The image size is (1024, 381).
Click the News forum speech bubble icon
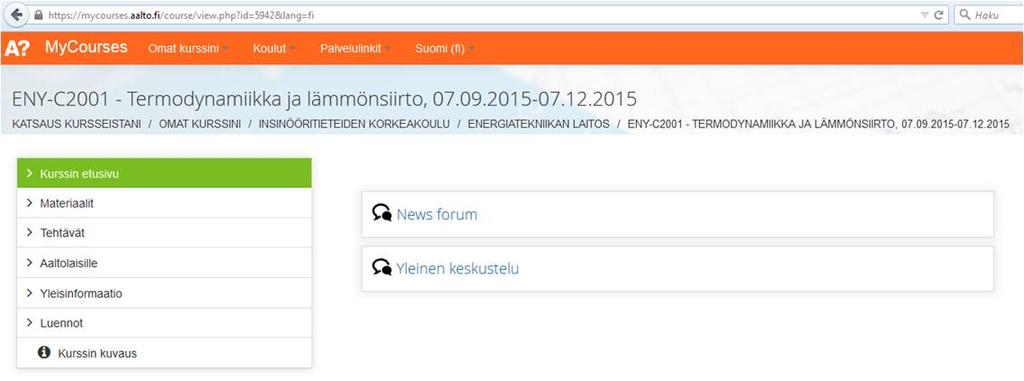pyautogui.click(x=382, y=213)
